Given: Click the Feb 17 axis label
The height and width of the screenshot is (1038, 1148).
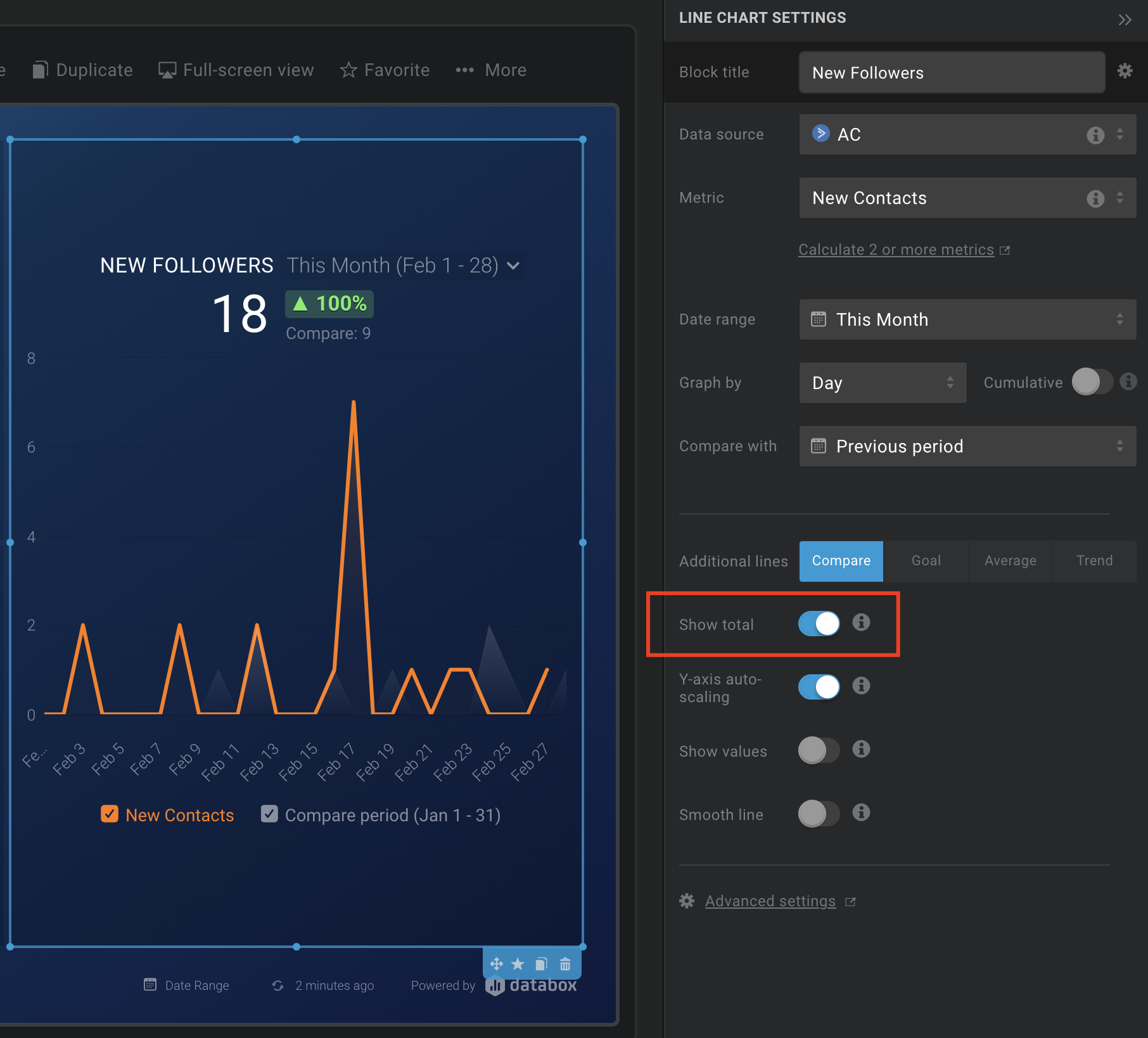Looking at the screenshot, I should point(336,761).
